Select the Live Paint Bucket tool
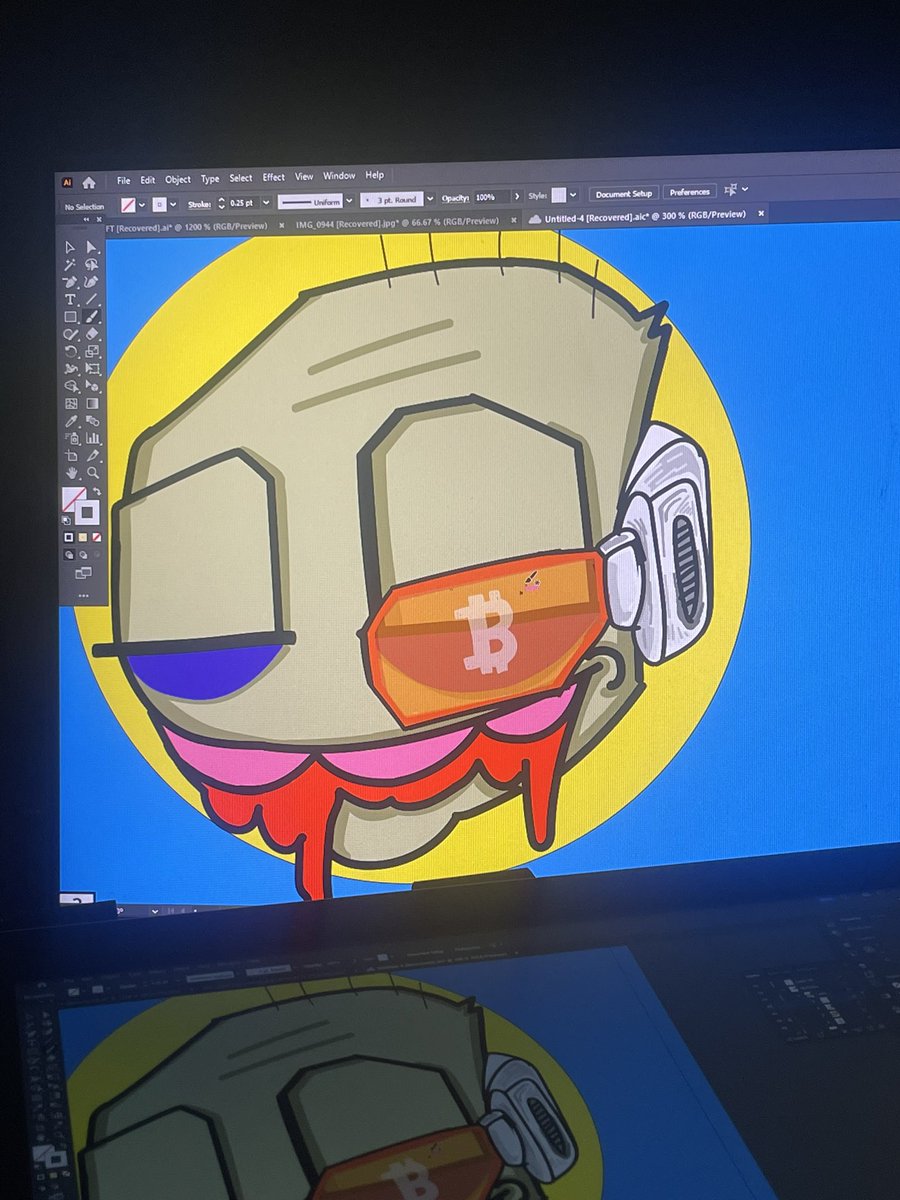This screenshot has width=900, height=1200. [92, 385]
